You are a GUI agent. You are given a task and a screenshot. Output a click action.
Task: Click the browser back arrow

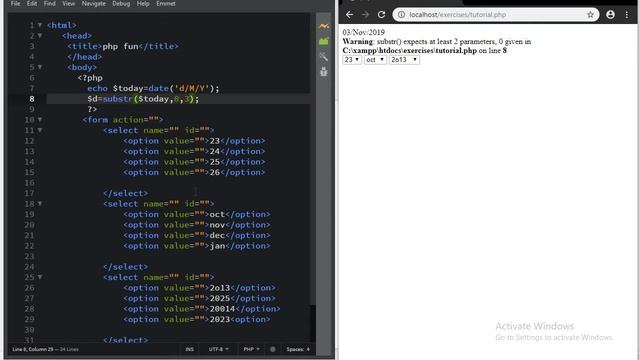349,15
